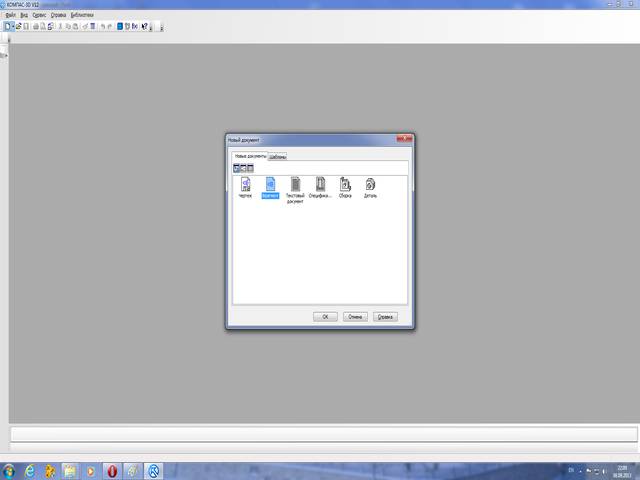Click the Open file toolbar icon
The height and width of the screenshot is (480, 640).
pyautogui.click(x=19, y=26)
